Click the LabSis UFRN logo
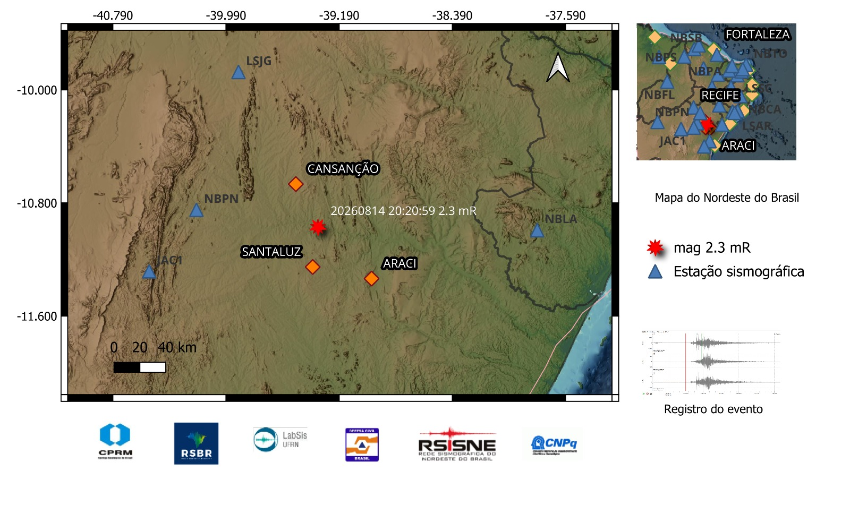This screenshot has width=850, height=505. coord(280,439)
